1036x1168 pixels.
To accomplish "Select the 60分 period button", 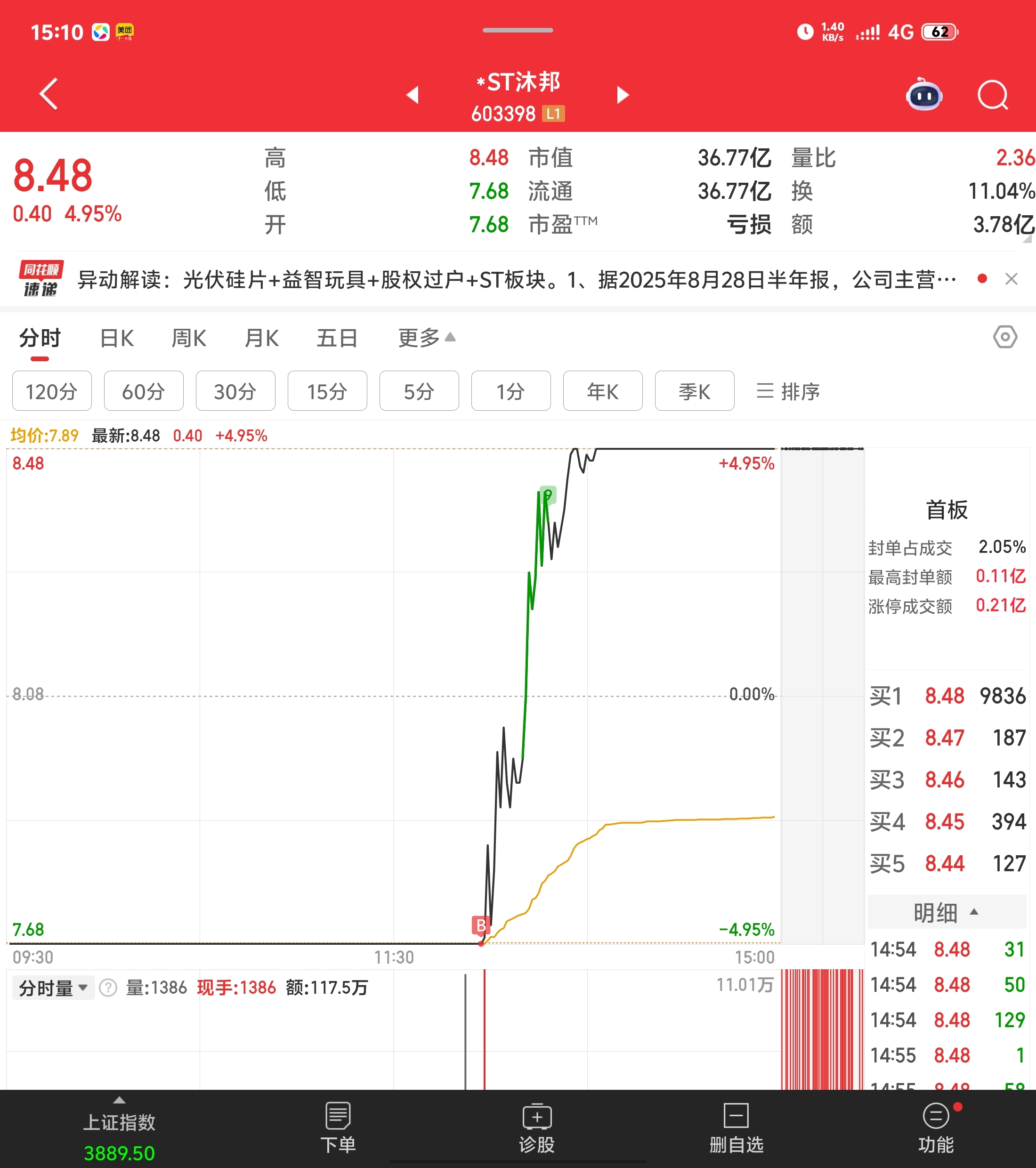I will coord(144,391).
